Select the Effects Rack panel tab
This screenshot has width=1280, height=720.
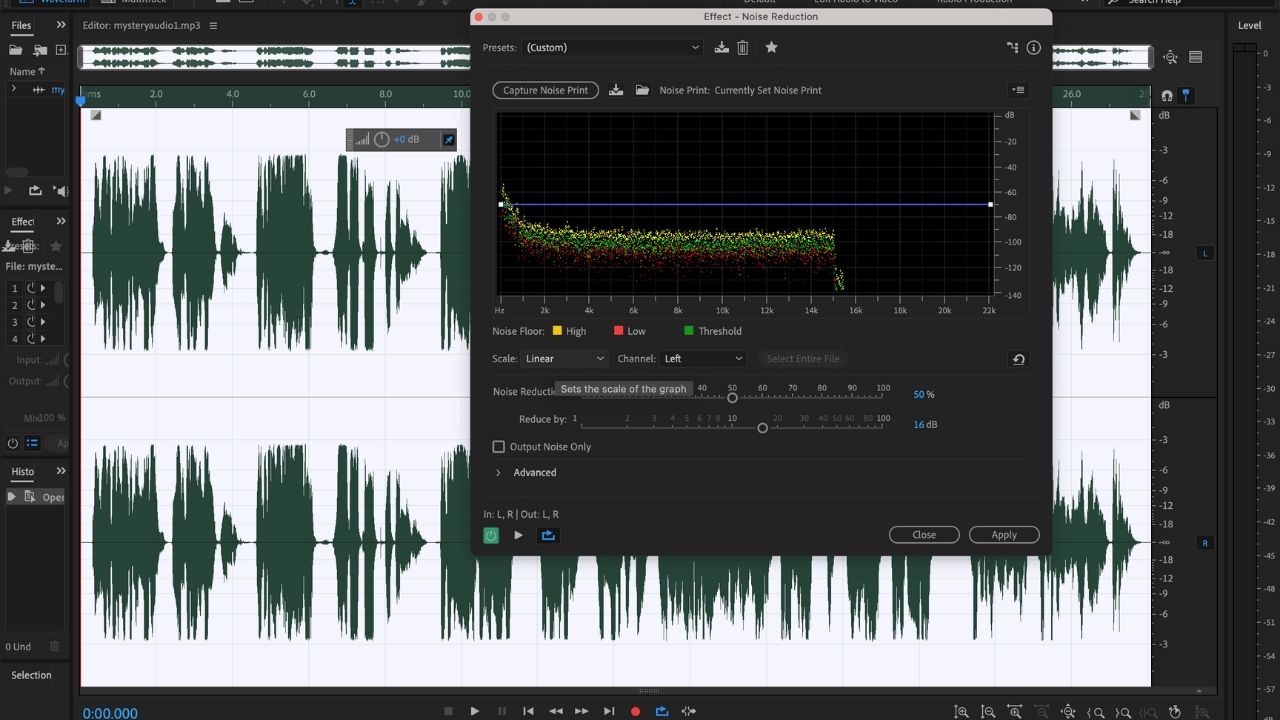[x=23, y=222]
